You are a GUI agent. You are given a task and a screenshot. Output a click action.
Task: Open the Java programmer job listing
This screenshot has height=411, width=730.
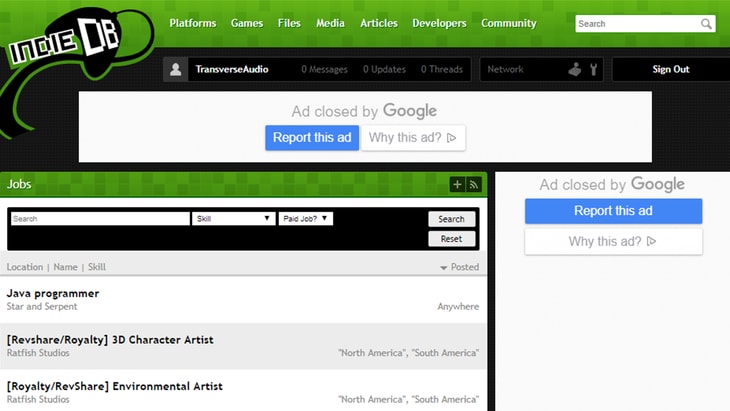pyautogui.click(x=53, y=294)
